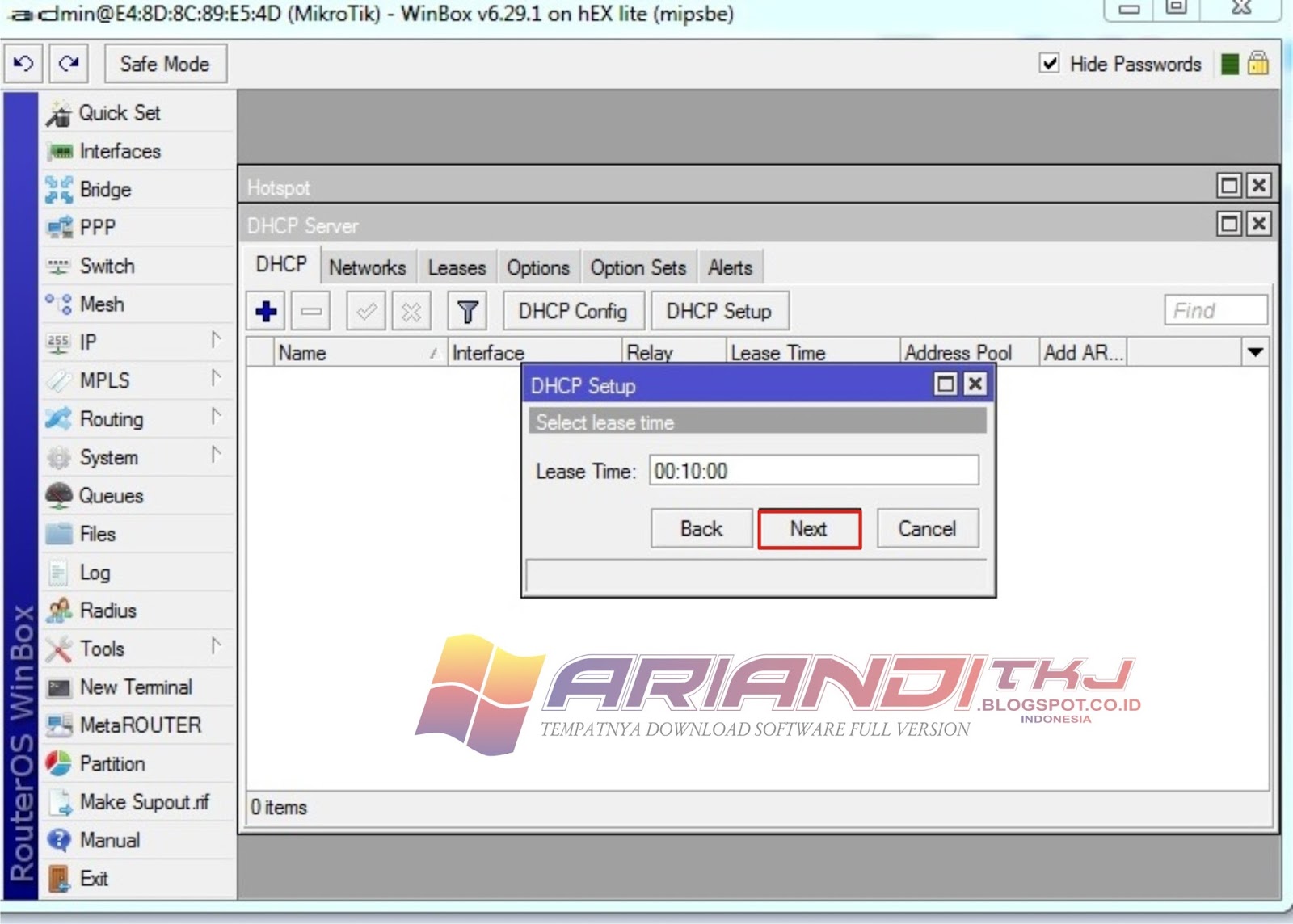1293x924 pixels.
Task: Switch to the Options tab
Action: pyautogui.click(x=538, y=267)
